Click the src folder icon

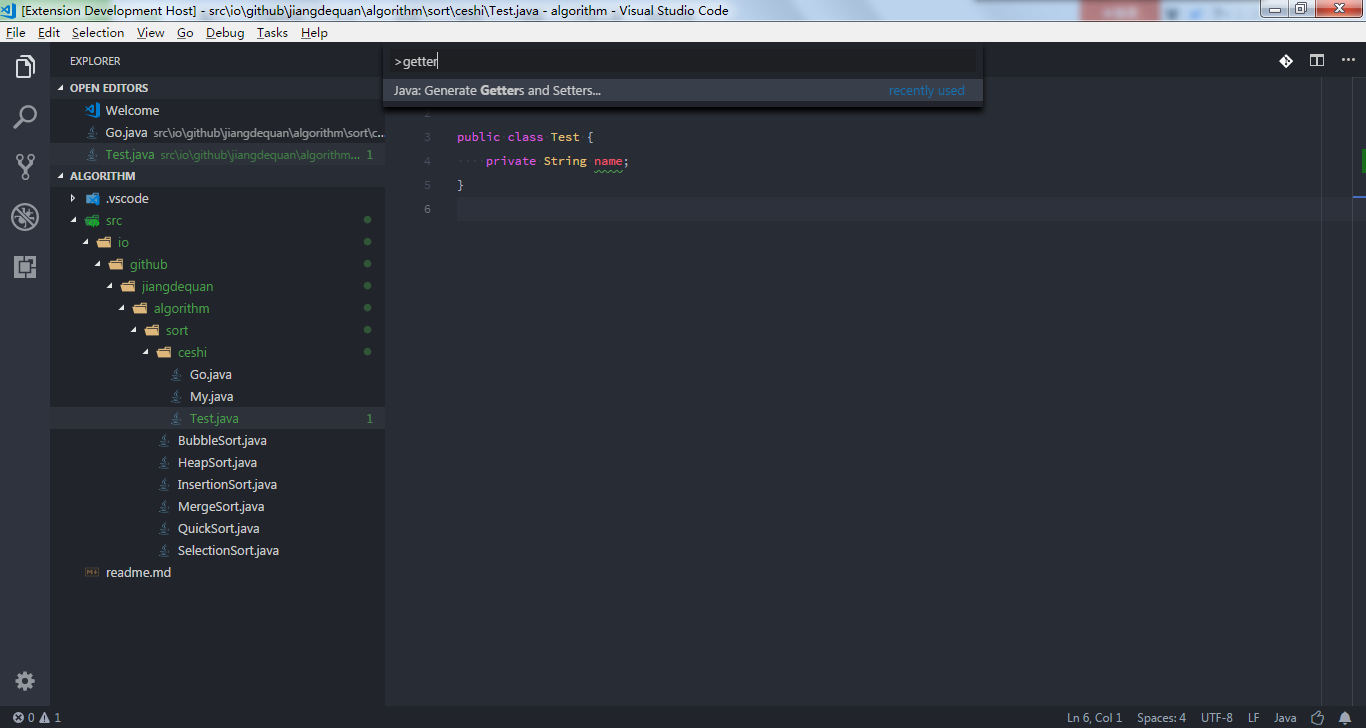tap(93, 220)
